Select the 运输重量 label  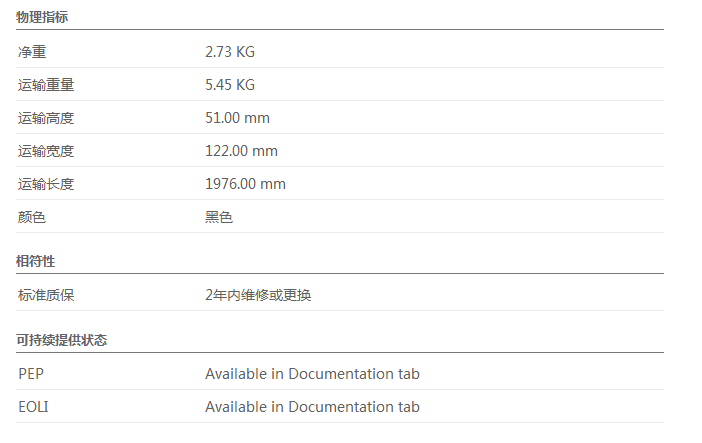pos(46,85)
